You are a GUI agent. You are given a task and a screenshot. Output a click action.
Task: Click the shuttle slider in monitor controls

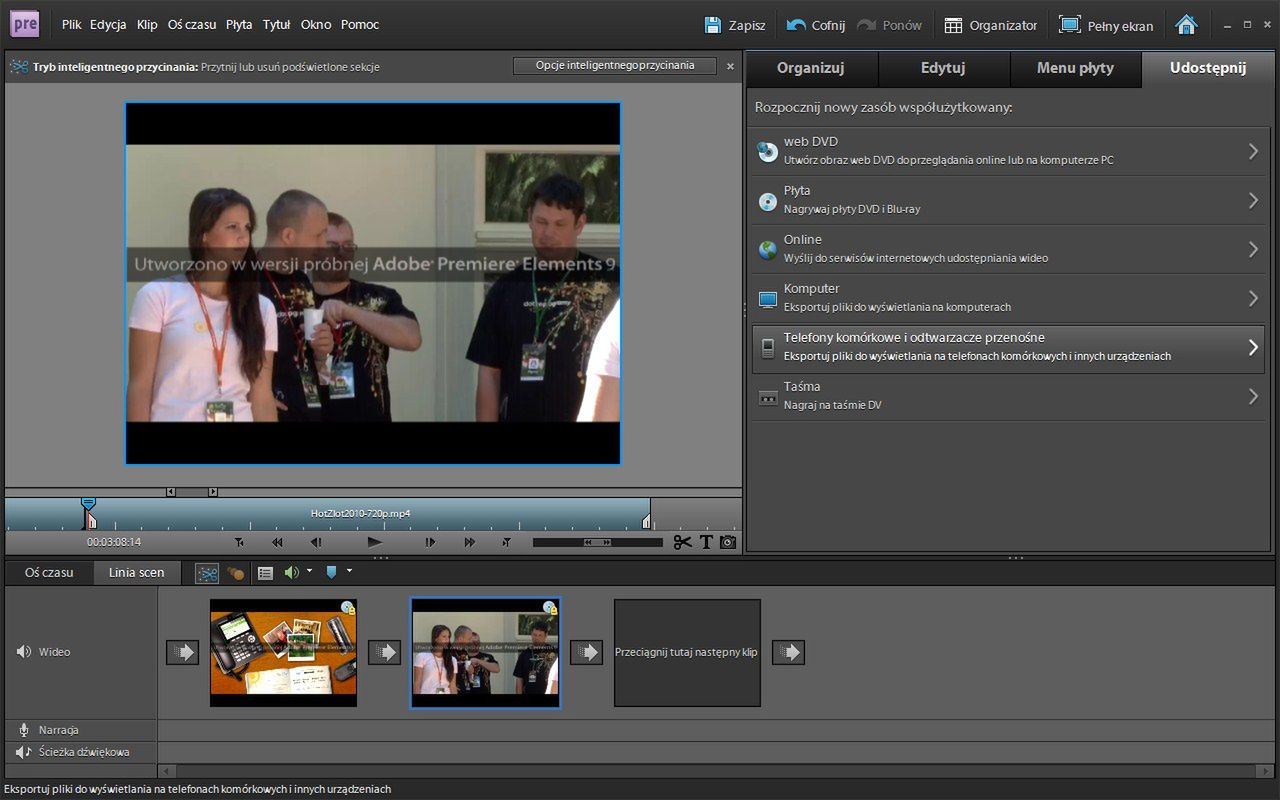coord(598,542)
